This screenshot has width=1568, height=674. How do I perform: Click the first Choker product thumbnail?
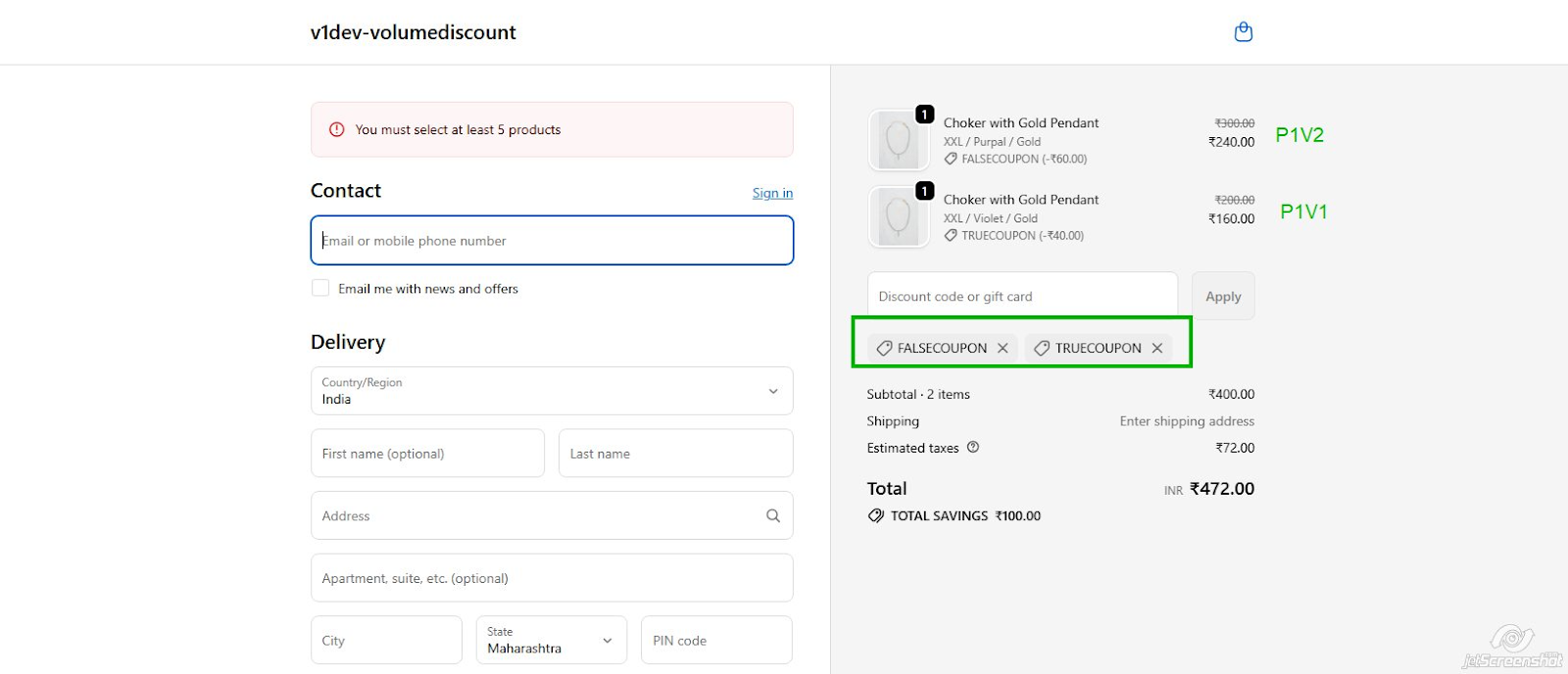pos(898,140)
